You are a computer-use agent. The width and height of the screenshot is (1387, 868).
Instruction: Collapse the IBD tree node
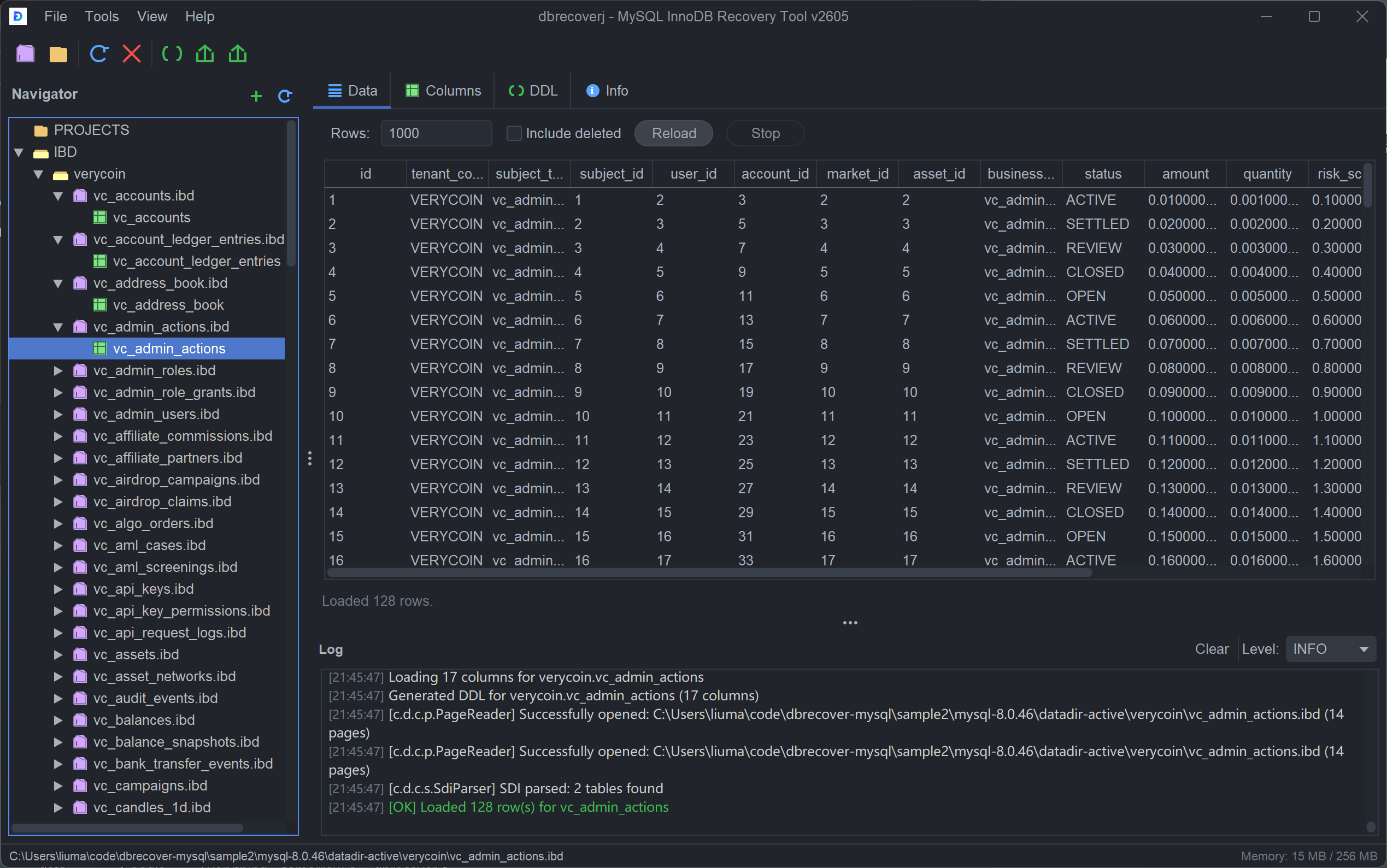coord(19,152)
